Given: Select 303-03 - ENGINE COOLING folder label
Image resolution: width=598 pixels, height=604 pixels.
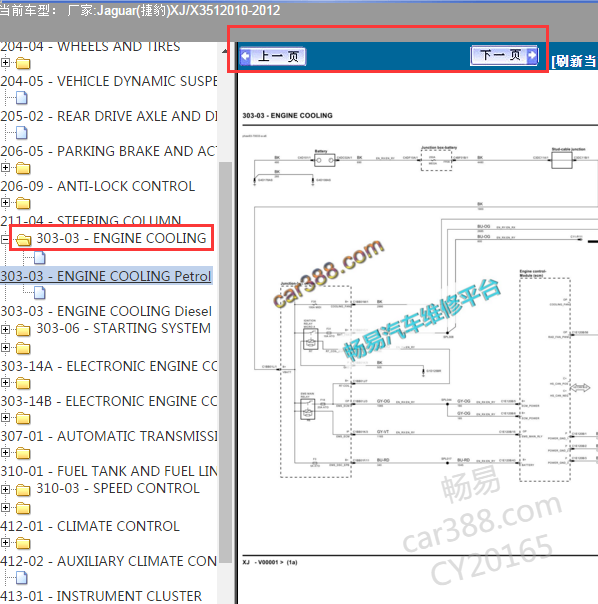Looking at the screenshot, I should tap(121, 238).
